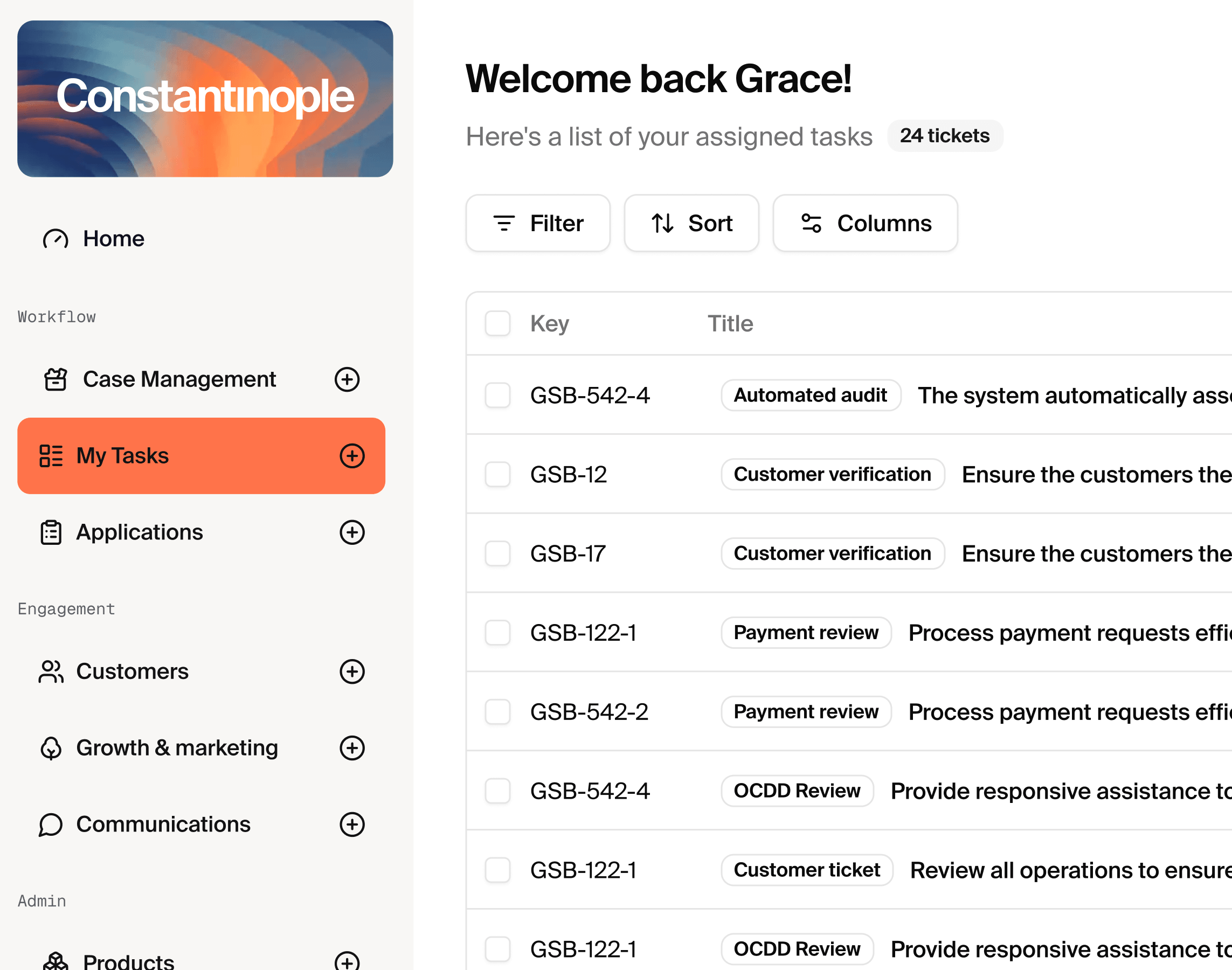Click the Products boxes icon
Viewport: 1232px width, 970px height.
coord(55,961)
